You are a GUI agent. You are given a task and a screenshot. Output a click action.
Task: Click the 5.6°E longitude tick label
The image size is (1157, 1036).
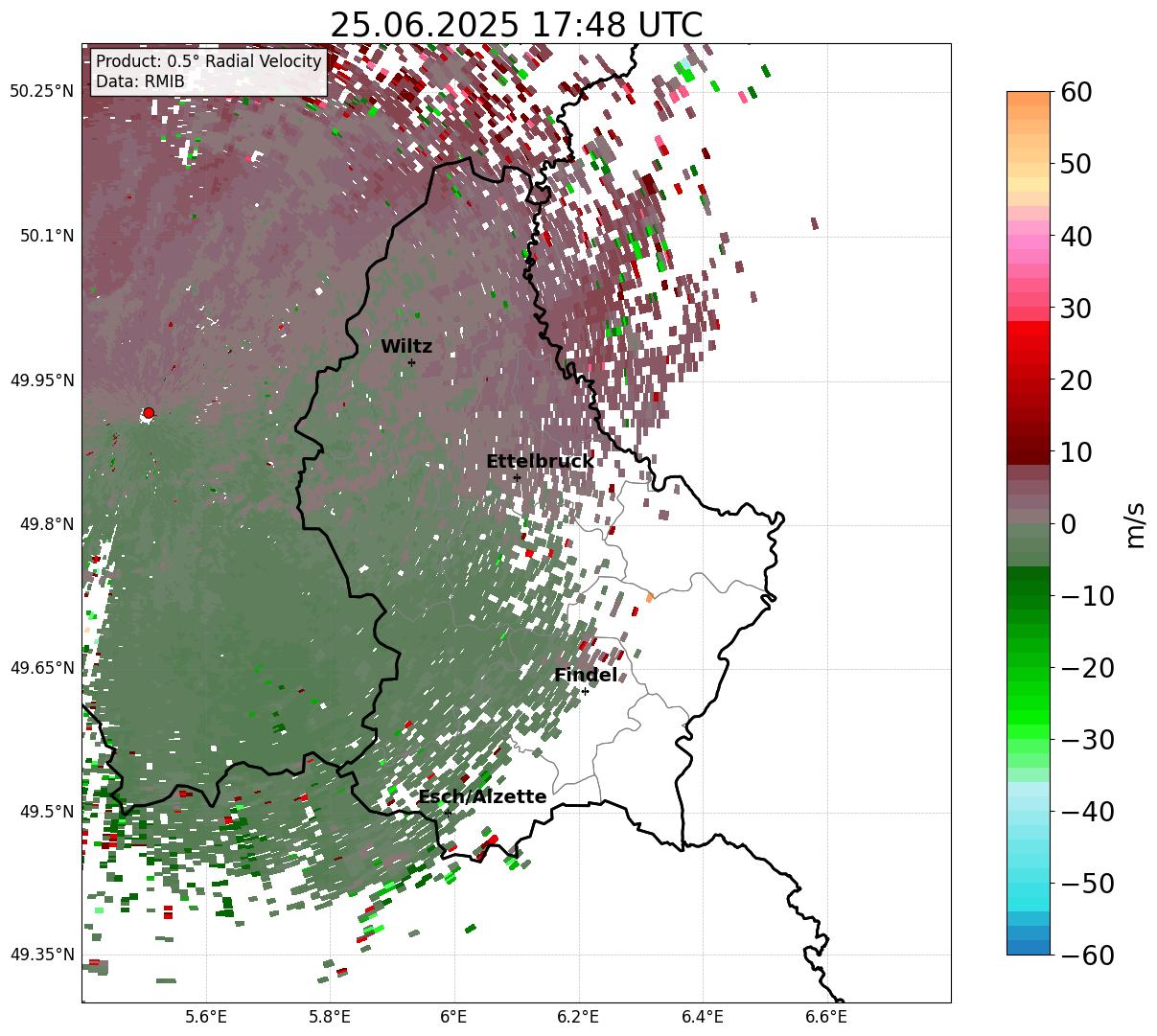(x=206, y=1018)
